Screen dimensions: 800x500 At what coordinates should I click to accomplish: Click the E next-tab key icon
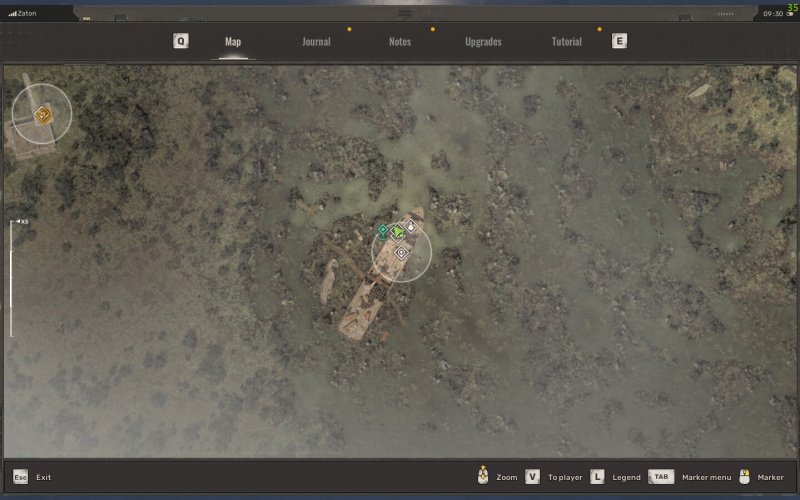click(x=619, y=41)
